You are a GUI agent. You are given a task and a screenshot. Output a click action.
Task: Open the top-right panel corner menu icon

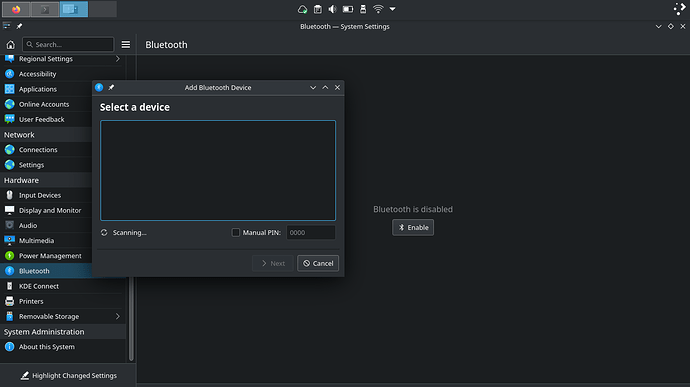679,9
